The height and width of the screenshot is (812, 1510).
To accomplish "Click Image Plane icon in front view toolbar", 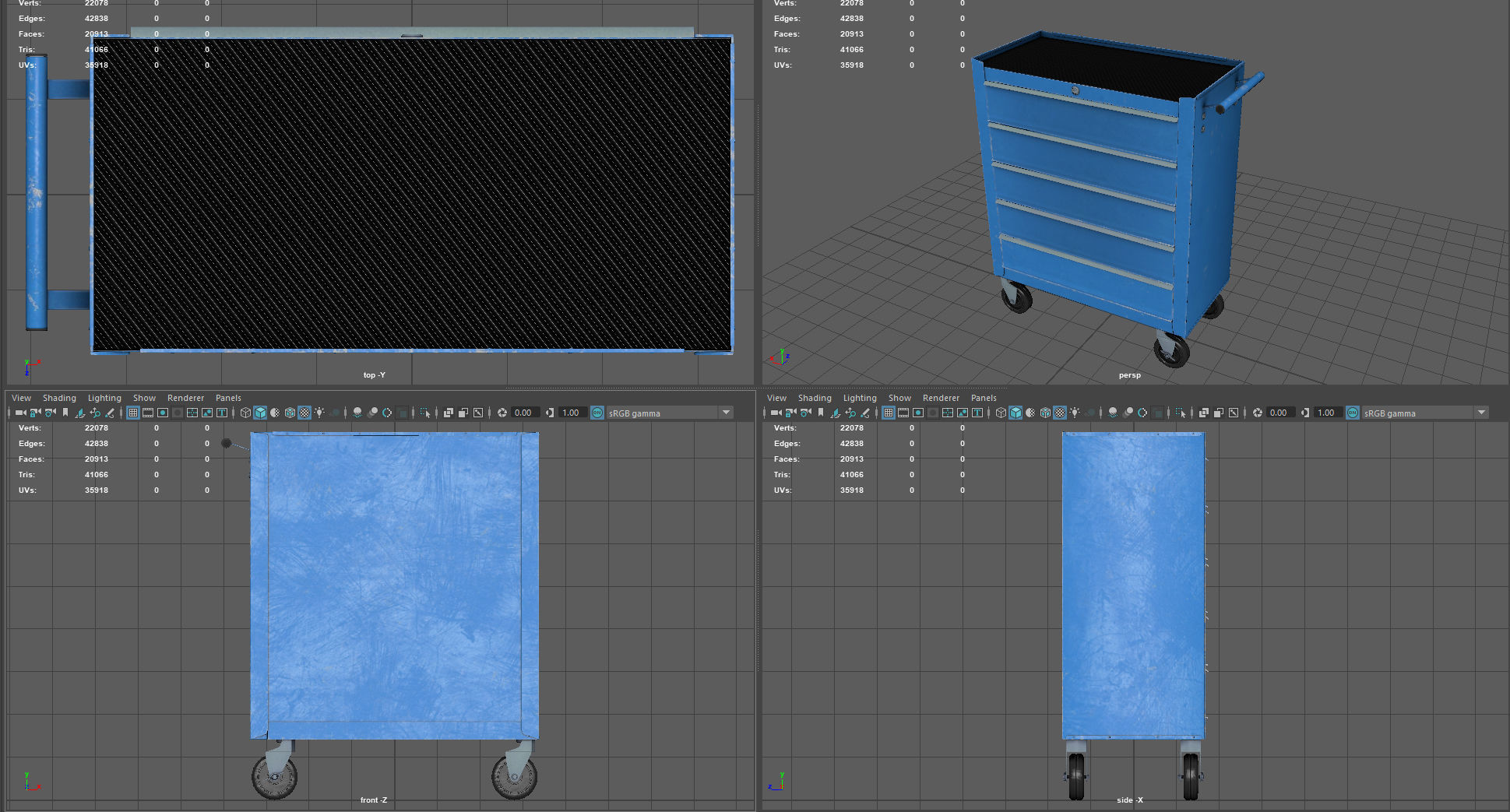I will point(80,413).
